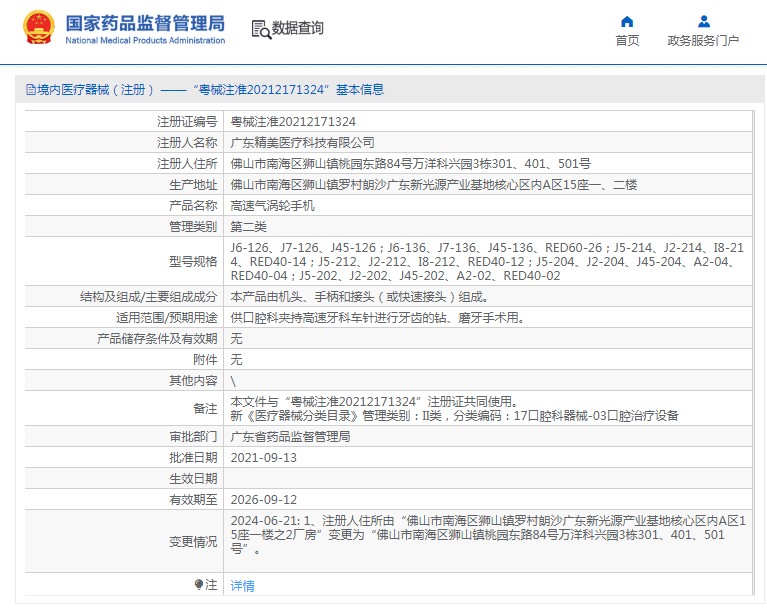Click the 政务服务门户 person icon
This screenshot has height=611, width=767.
(703, 21)
